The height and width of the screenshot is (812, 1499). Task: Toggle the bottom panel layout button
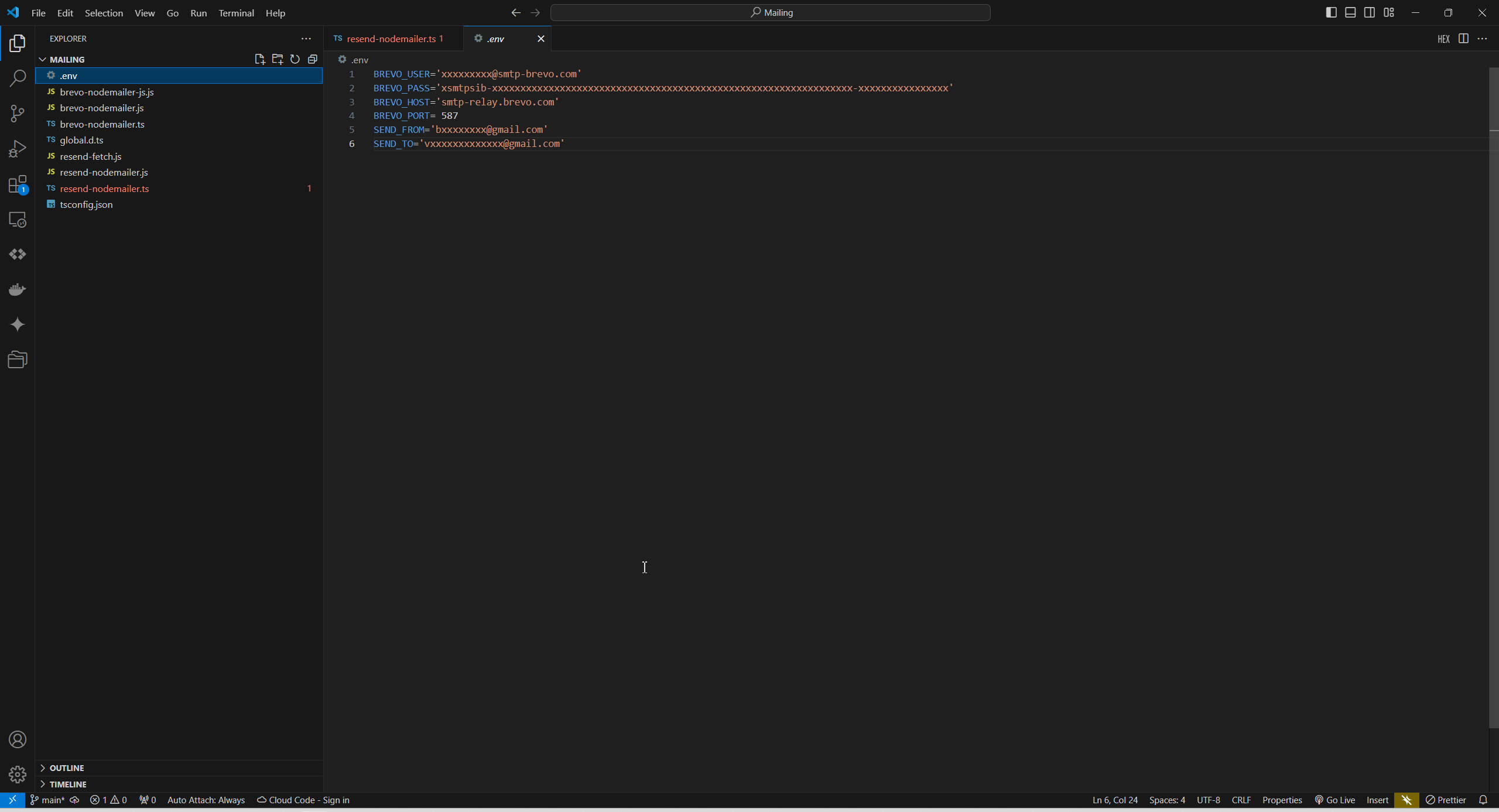1350,13
